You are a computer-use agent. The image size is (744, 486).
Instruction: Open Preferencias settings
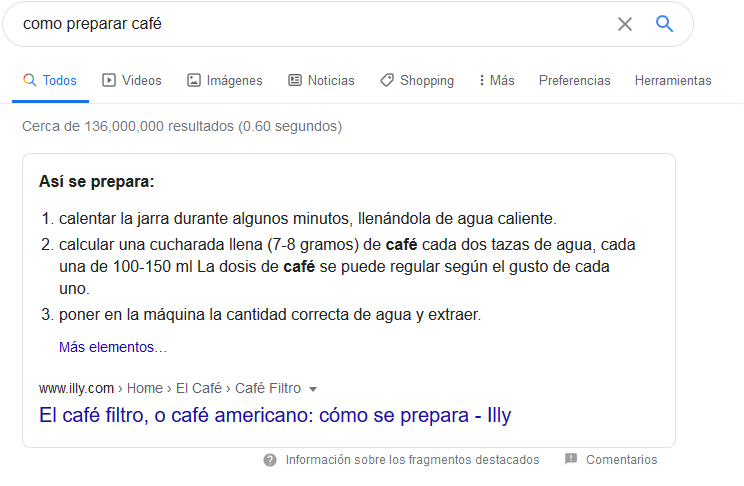[x=574, y=80]
